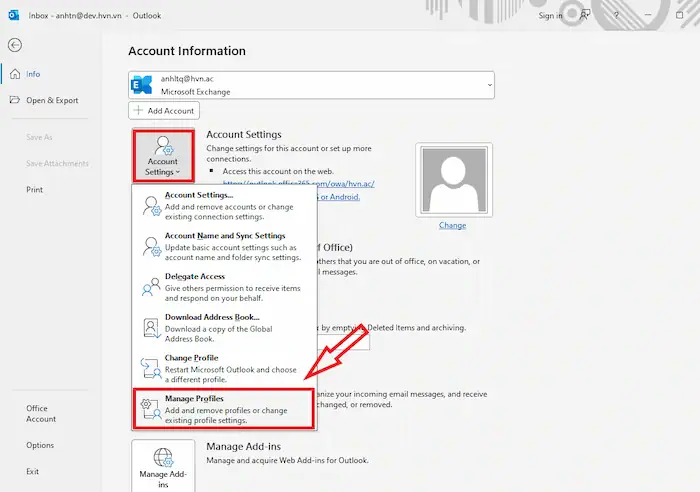Click the Info home icon

click(15, 74)
